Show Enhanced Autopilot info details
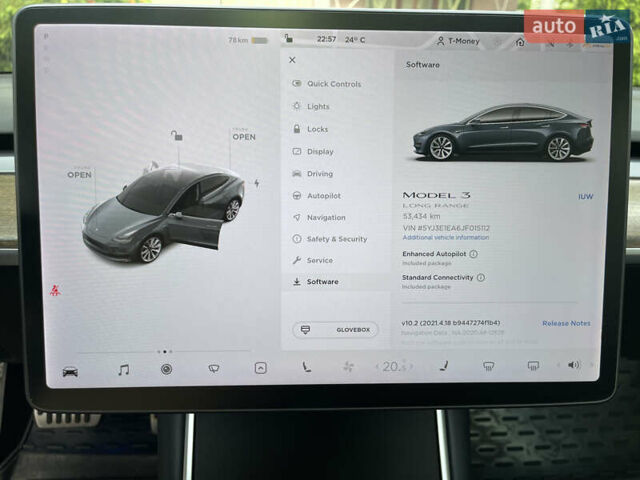 click(x=473, y=254)
